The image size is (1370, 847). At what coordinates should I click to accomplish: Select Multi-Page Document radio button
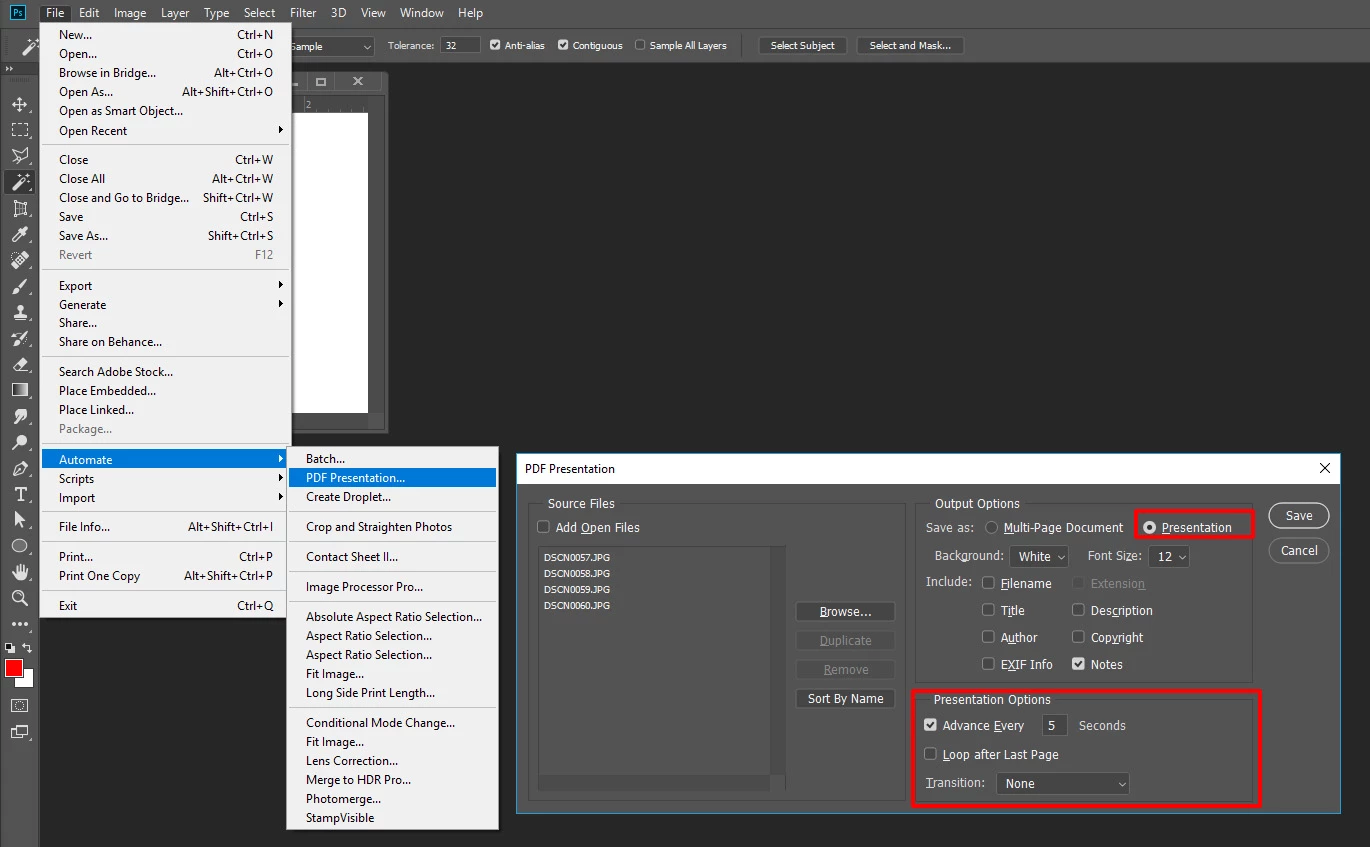point(992,528)
